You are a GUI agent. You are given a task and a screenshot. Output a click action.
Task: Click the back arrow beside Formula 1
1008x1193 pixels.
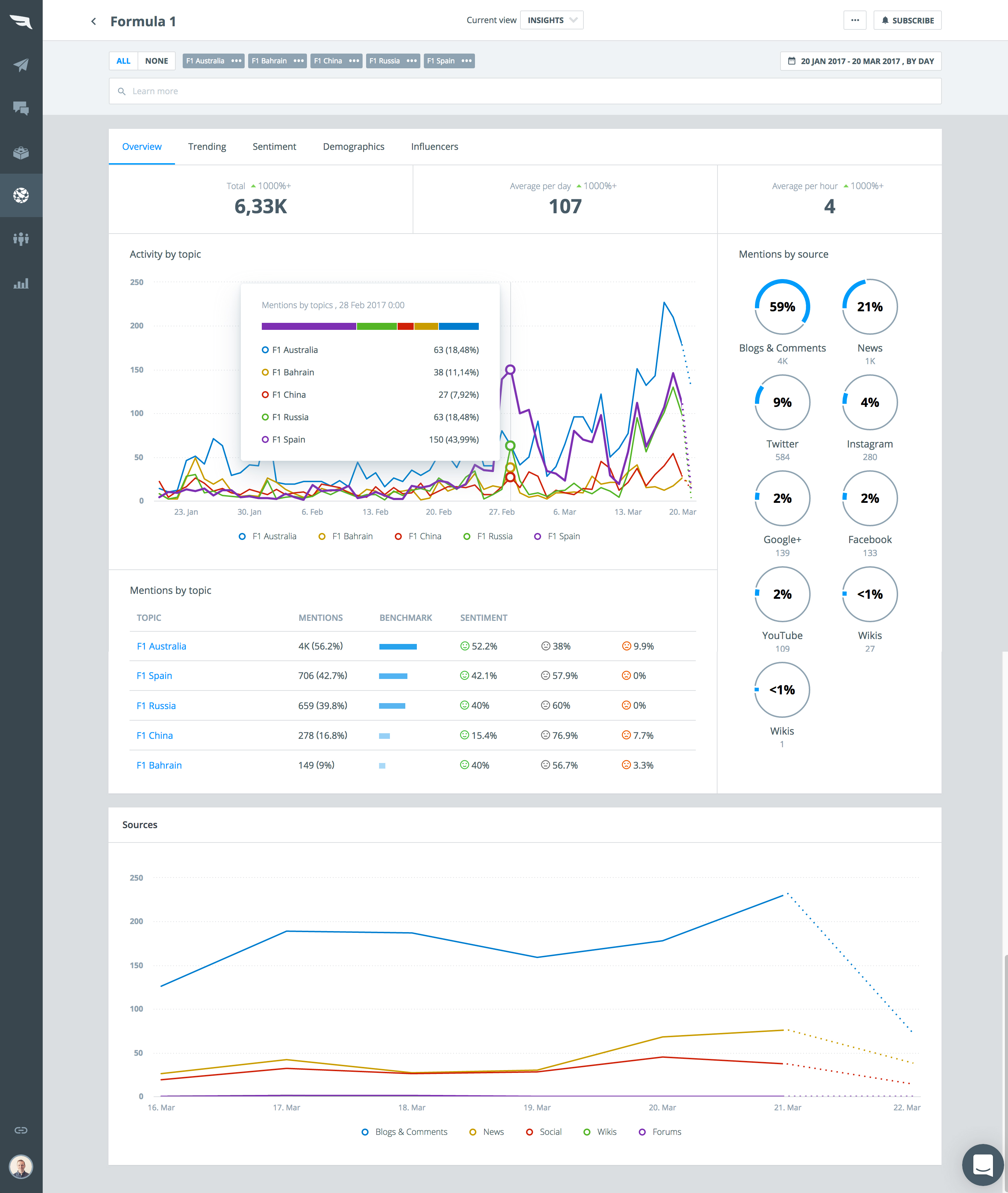pos(94,22)
